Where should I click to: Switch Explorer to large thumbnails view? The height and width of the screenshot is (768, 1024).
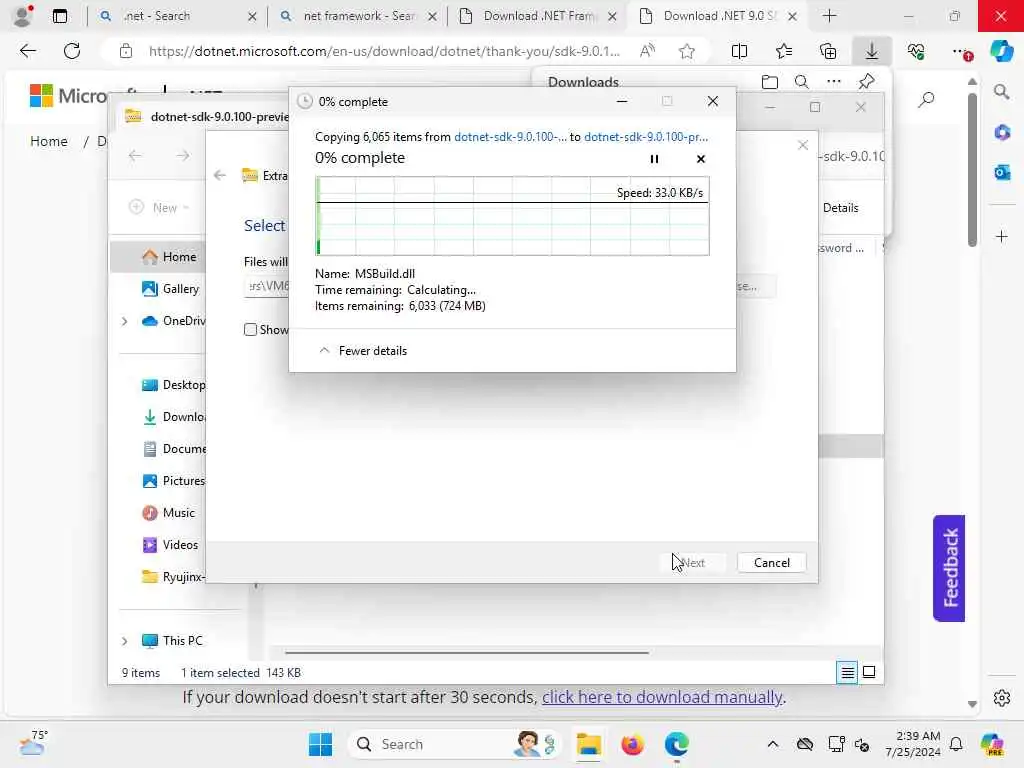pyautogui.click(x=869, y=672)
